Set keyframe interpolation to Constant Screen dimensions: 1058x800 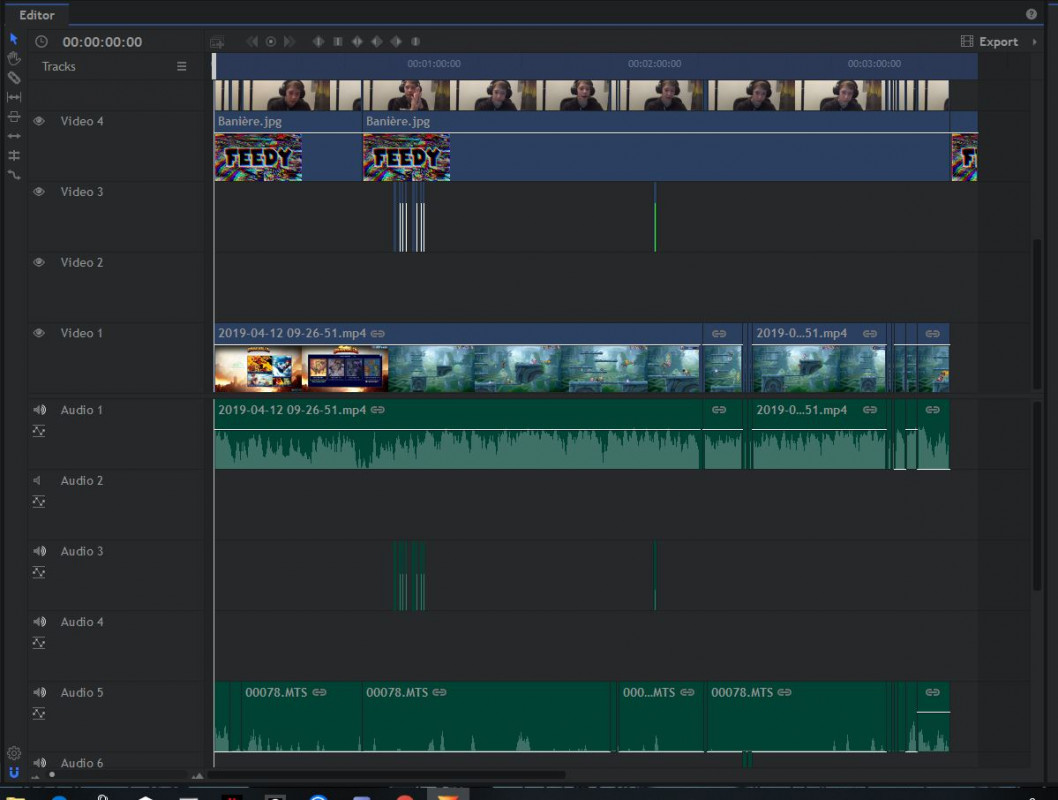coord(338,42)
